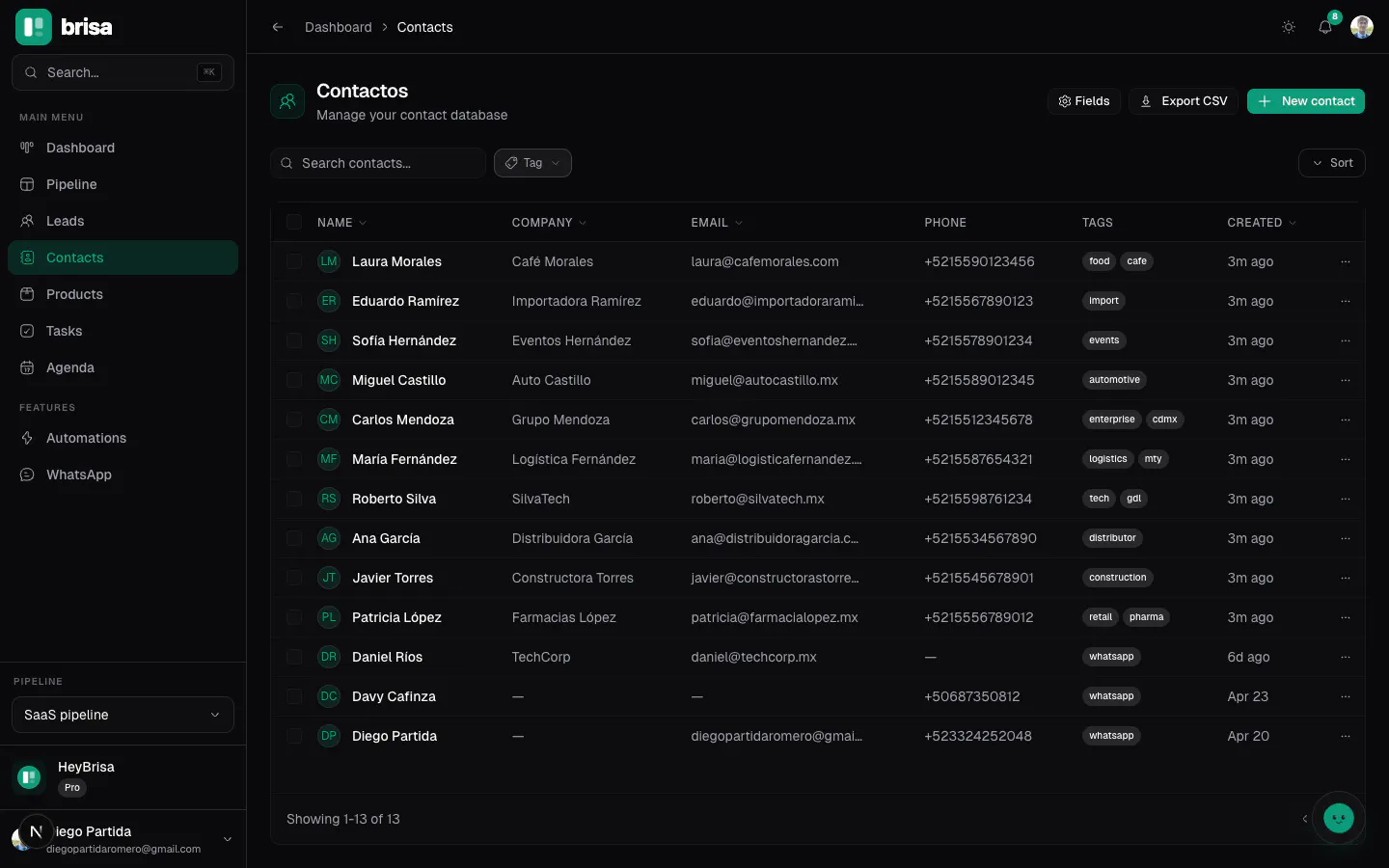Click the HeyBrisa Pro workspace entry

click(x=123, y=776)
